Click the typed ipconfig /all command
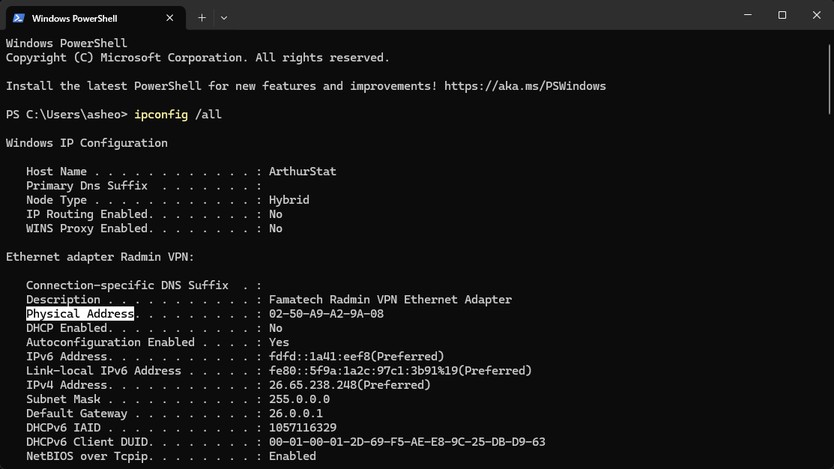This screenshot has height=469, width=834. 178,115
